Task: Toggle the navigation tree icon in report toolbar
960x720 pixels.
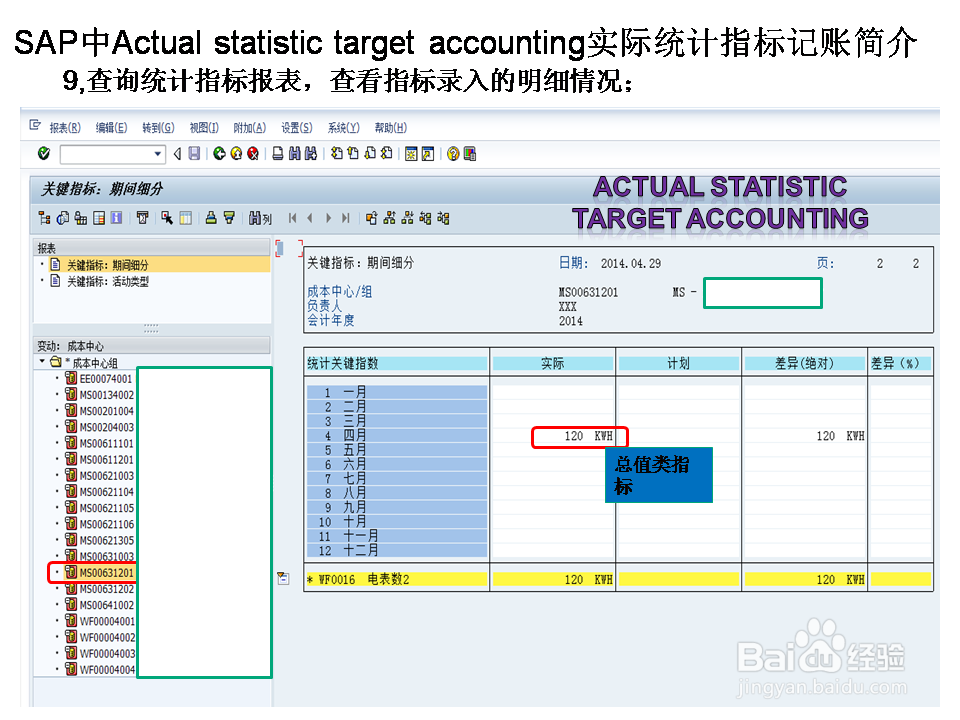Action: coord(45,218)
